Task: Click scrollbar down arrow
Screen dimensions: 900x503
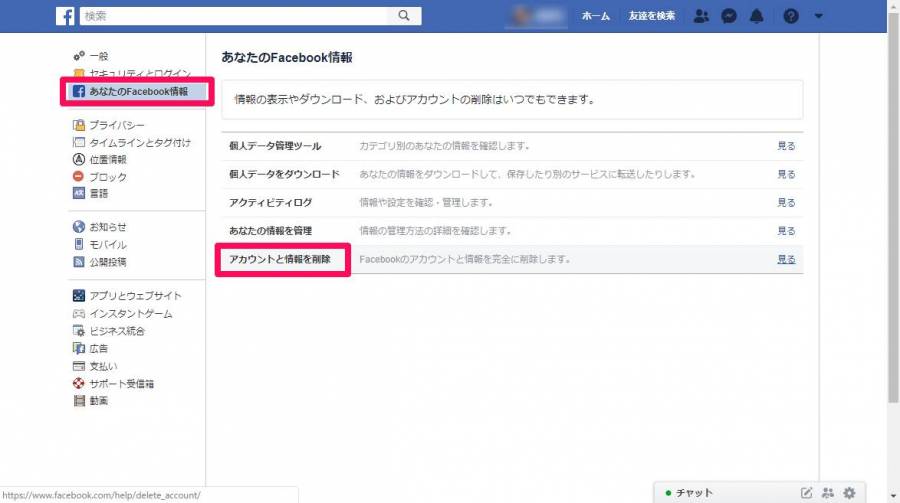Action: pyautogui.click(x=893, y=496)
